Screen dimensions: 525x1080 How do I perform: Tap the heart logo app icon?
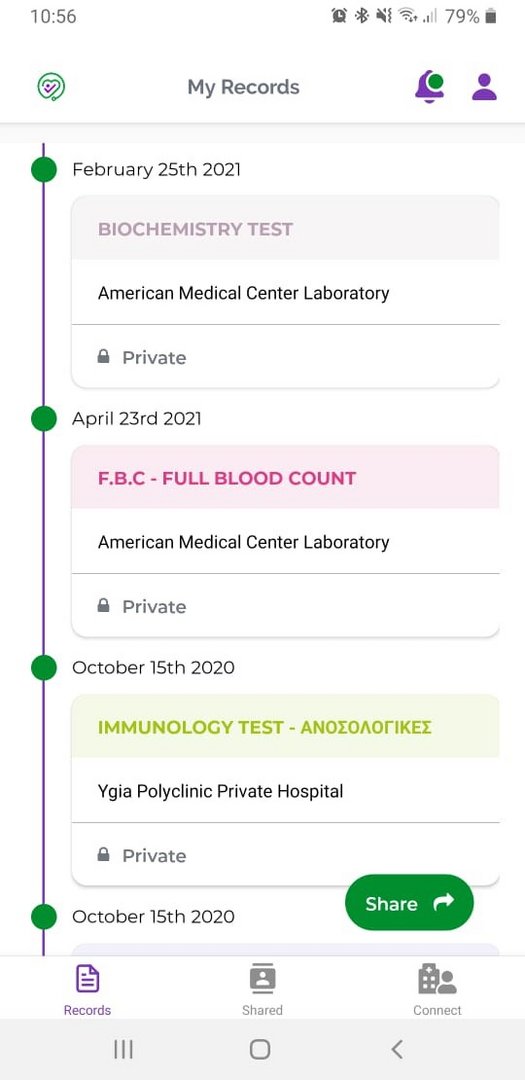click(x=51, y=87)
